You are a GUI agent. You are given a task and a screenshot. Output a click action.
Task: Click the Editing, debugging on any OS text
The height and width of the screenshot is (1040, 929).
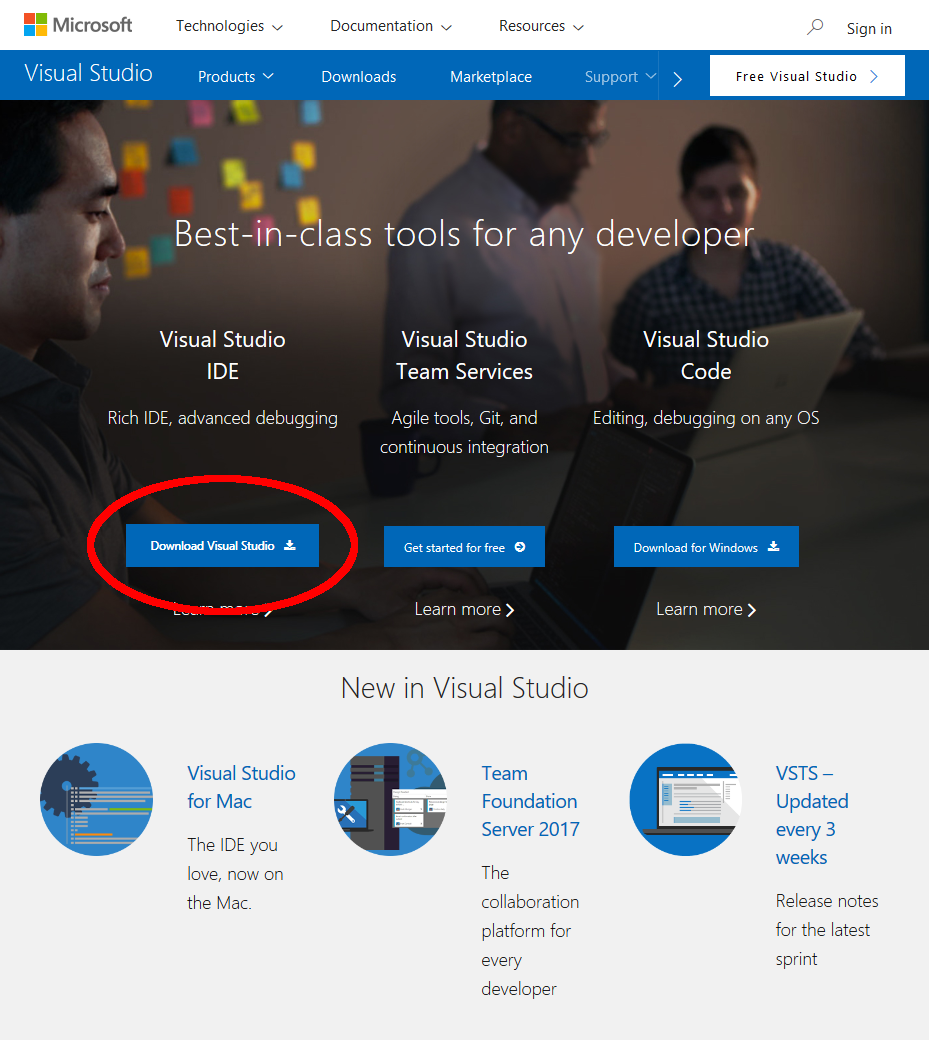click(x=706, y=418)
